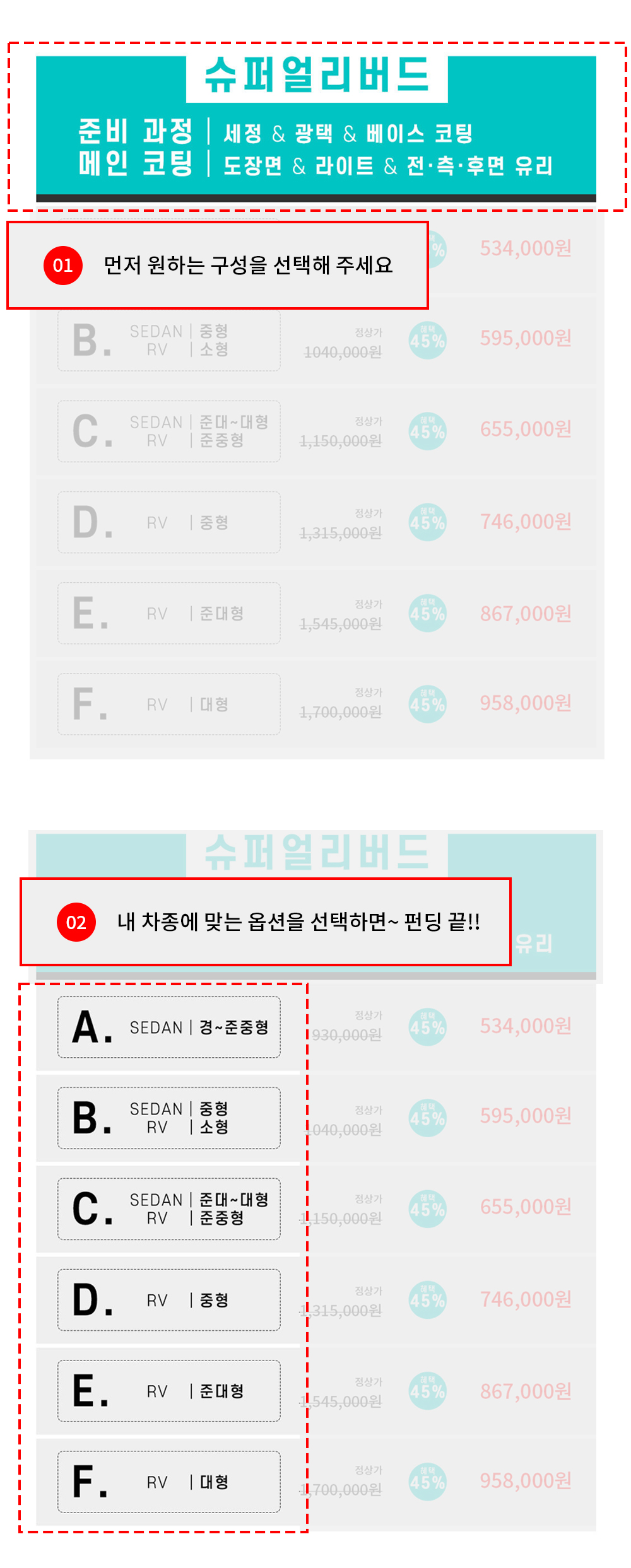Select option A SEDAN 경~준중형
This screenshot has width=631, height=1568.
pyautogui.click(x=168, y=1027)
